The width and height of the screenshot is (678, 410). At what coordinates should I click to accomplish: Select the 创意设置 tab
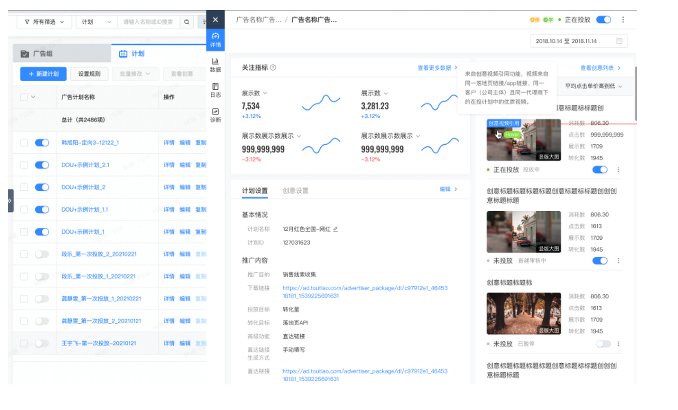tap(295, 191)
